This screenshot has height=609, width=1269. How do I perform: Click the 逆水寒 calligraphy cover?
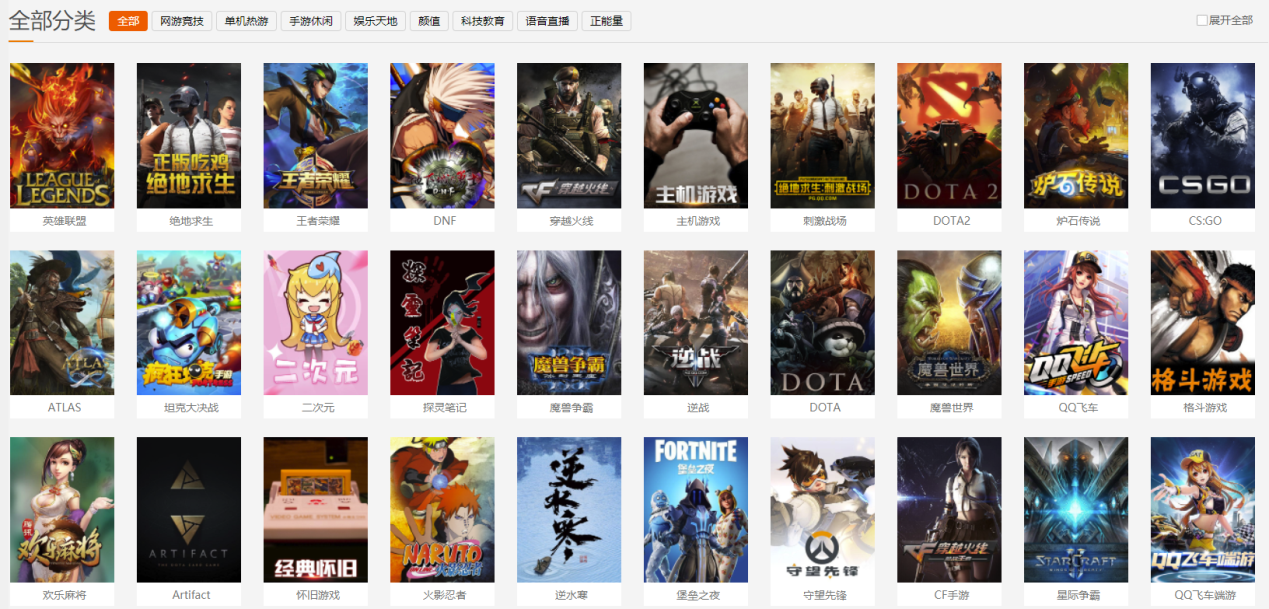[569, 510]
